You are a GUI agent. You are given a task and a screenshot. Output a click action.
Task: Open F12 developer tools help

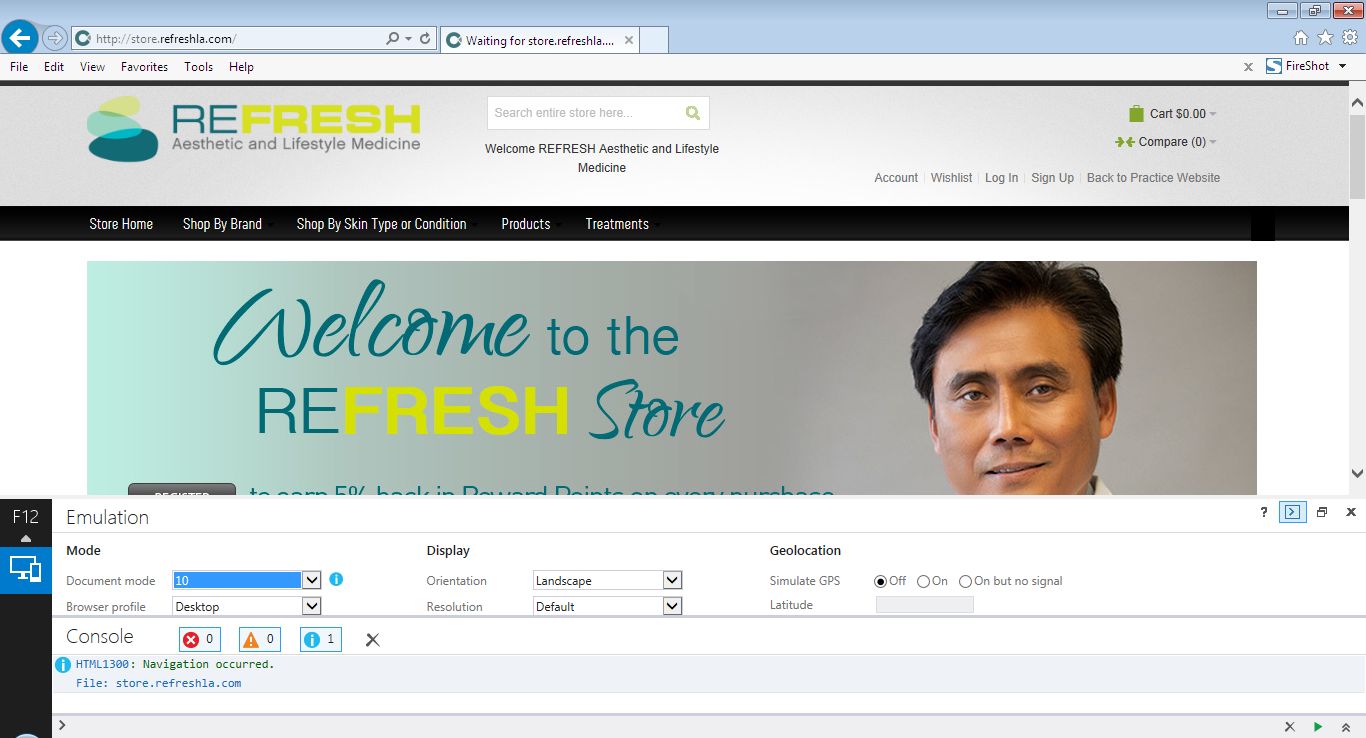1264,512
